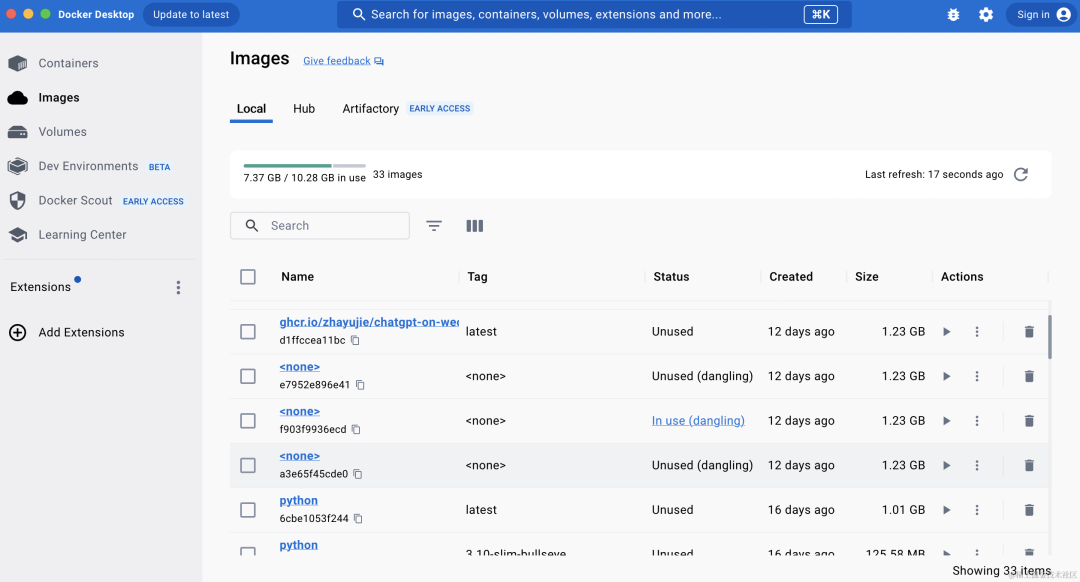
Task: Select checkbox for image f903f9936ecd
Action: [248, 421]
